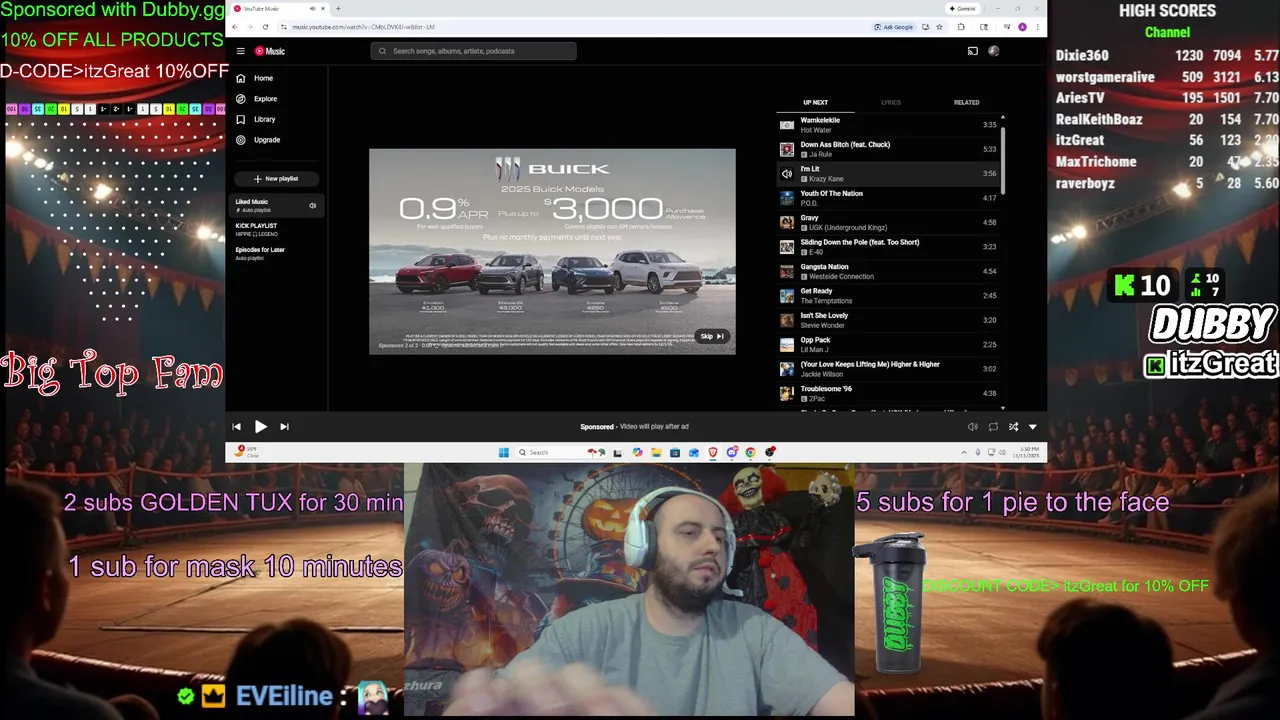The width and height of the screenshot is (1280, 720).
Task: Click the Cast to device icon
Action: coord(972,51)
